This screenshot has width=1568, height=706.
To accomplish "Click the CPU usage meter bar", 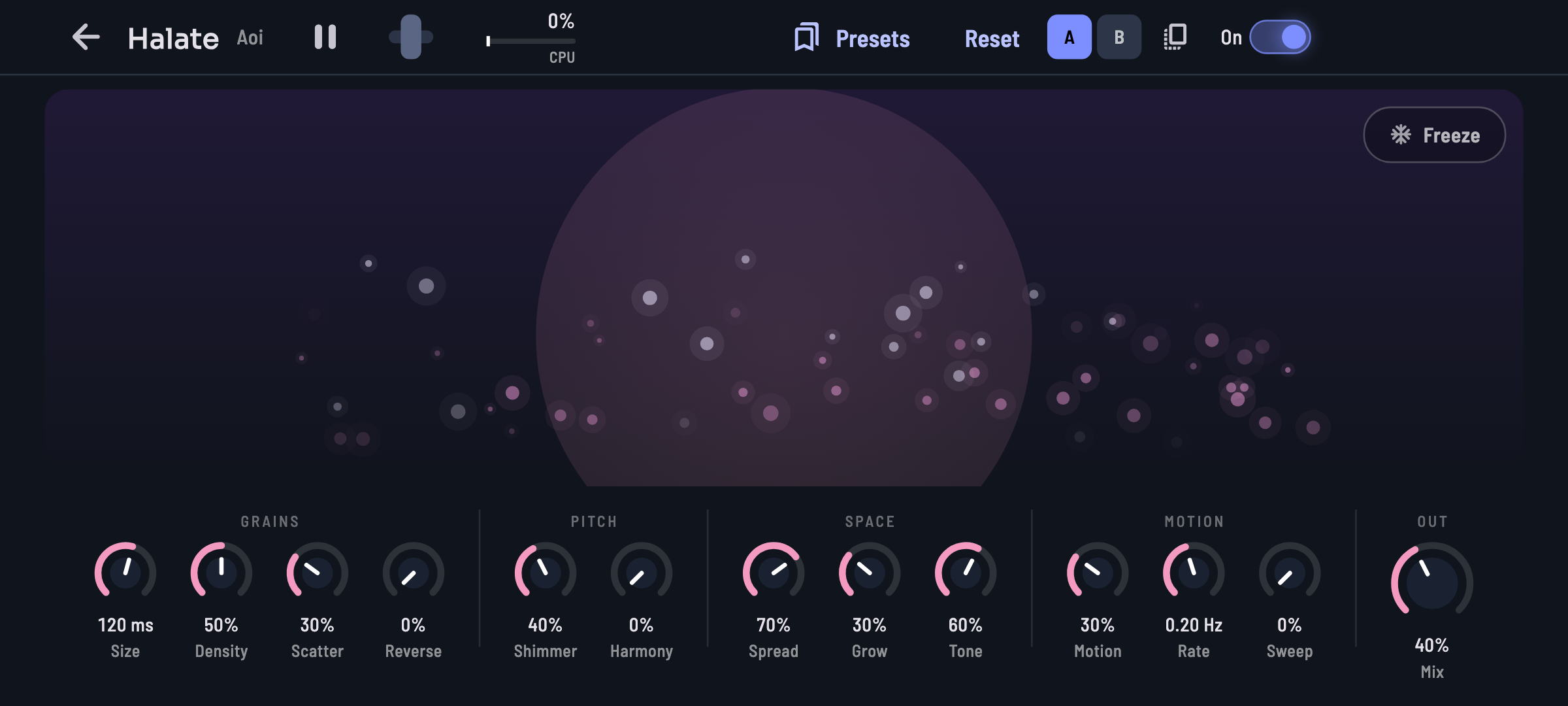I will [x=531, y=41].
